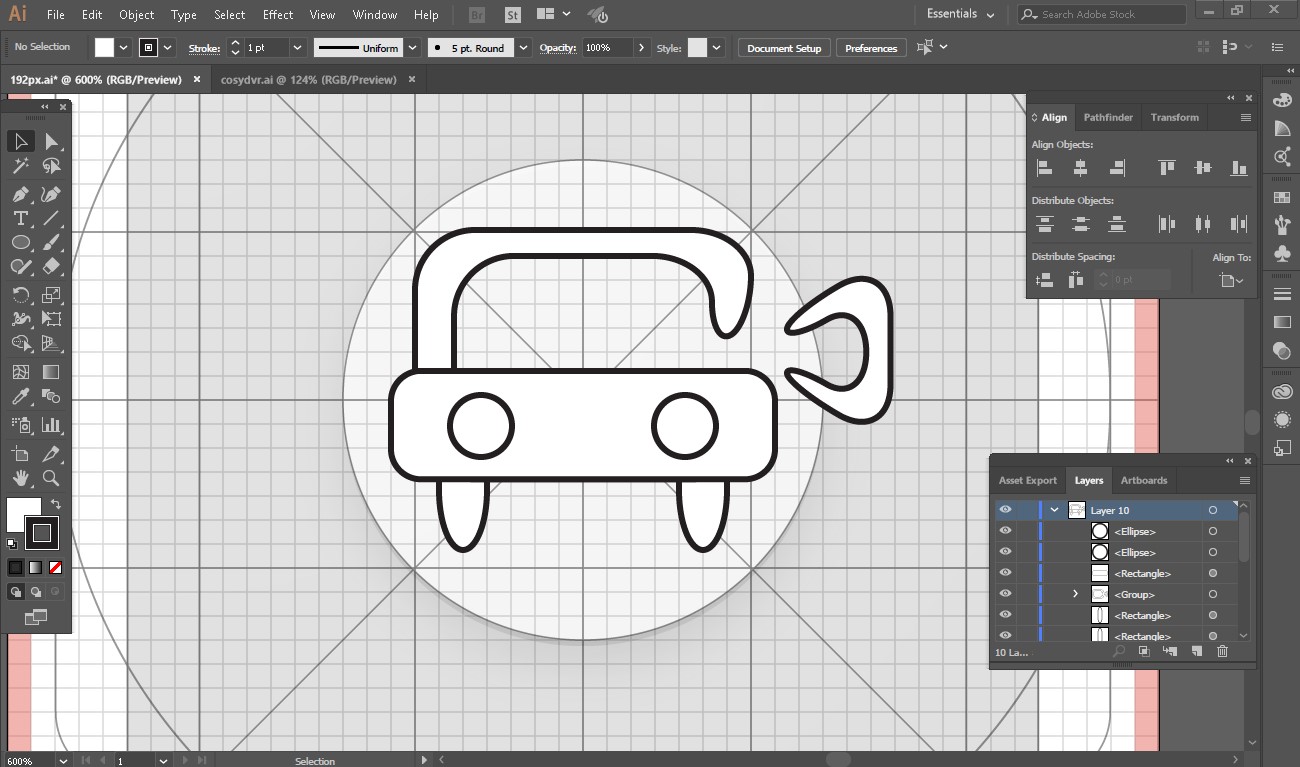Click target circle for Group sublayer
The height and width of the screenshot is (767, 1300).
(x=1213, y=594)
